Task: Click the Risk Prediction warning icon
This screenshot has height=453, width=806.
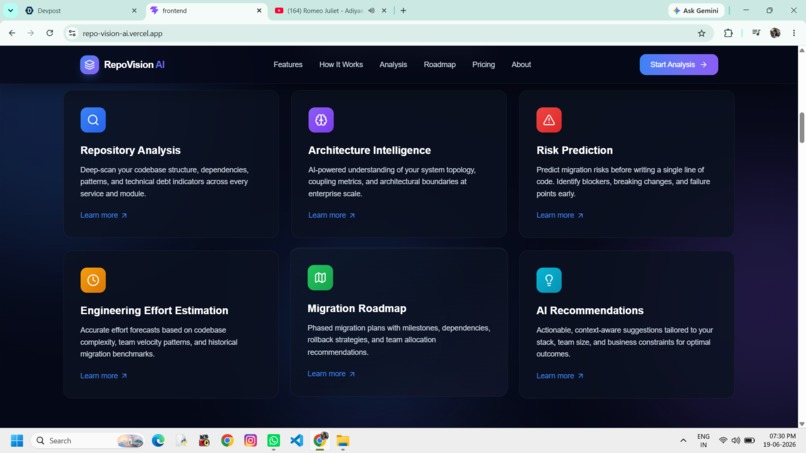Action: pyautogui.click(x=549, y=120)
